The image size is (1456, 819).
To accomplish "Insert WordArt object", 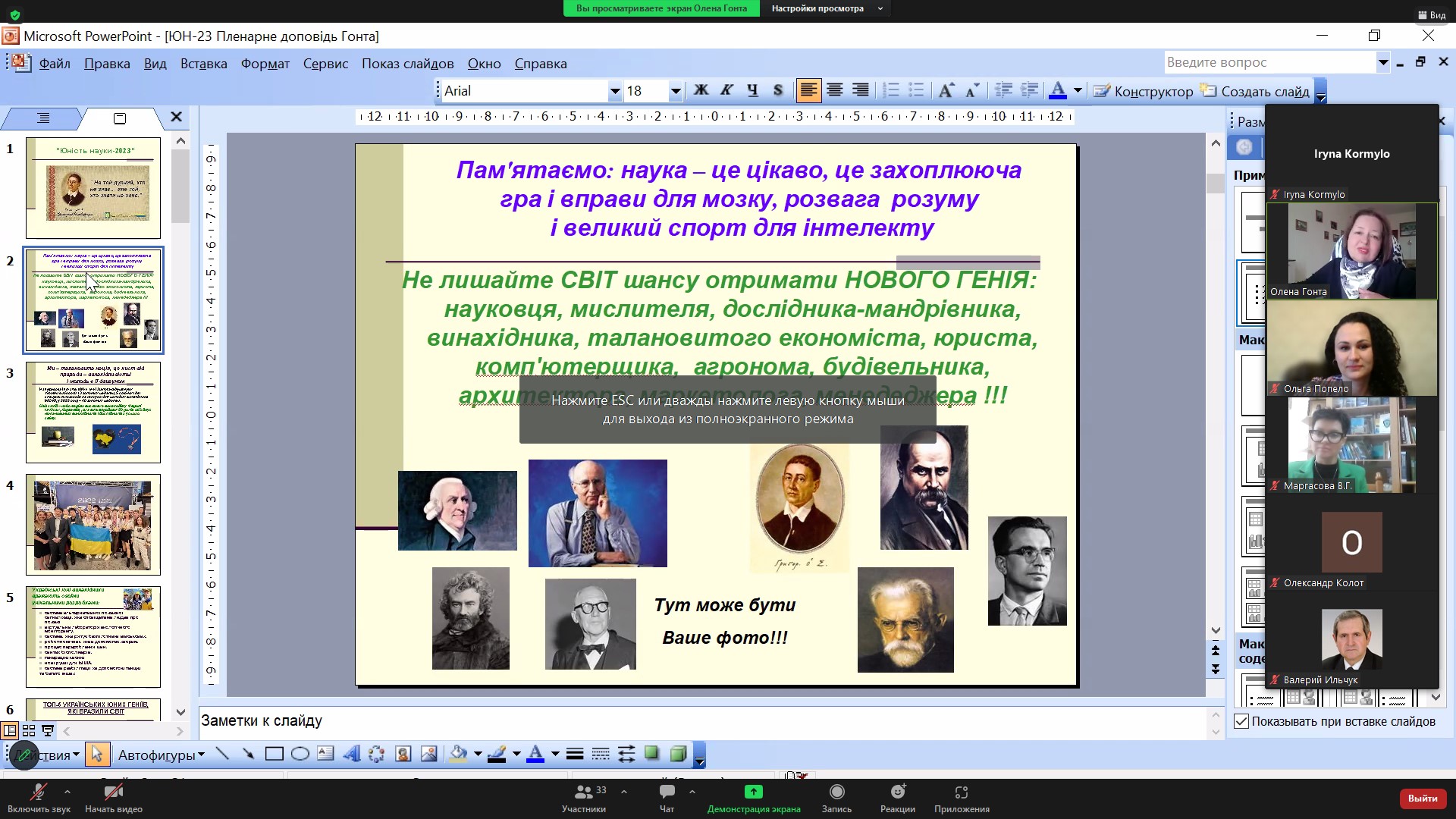I will (351, 754).
